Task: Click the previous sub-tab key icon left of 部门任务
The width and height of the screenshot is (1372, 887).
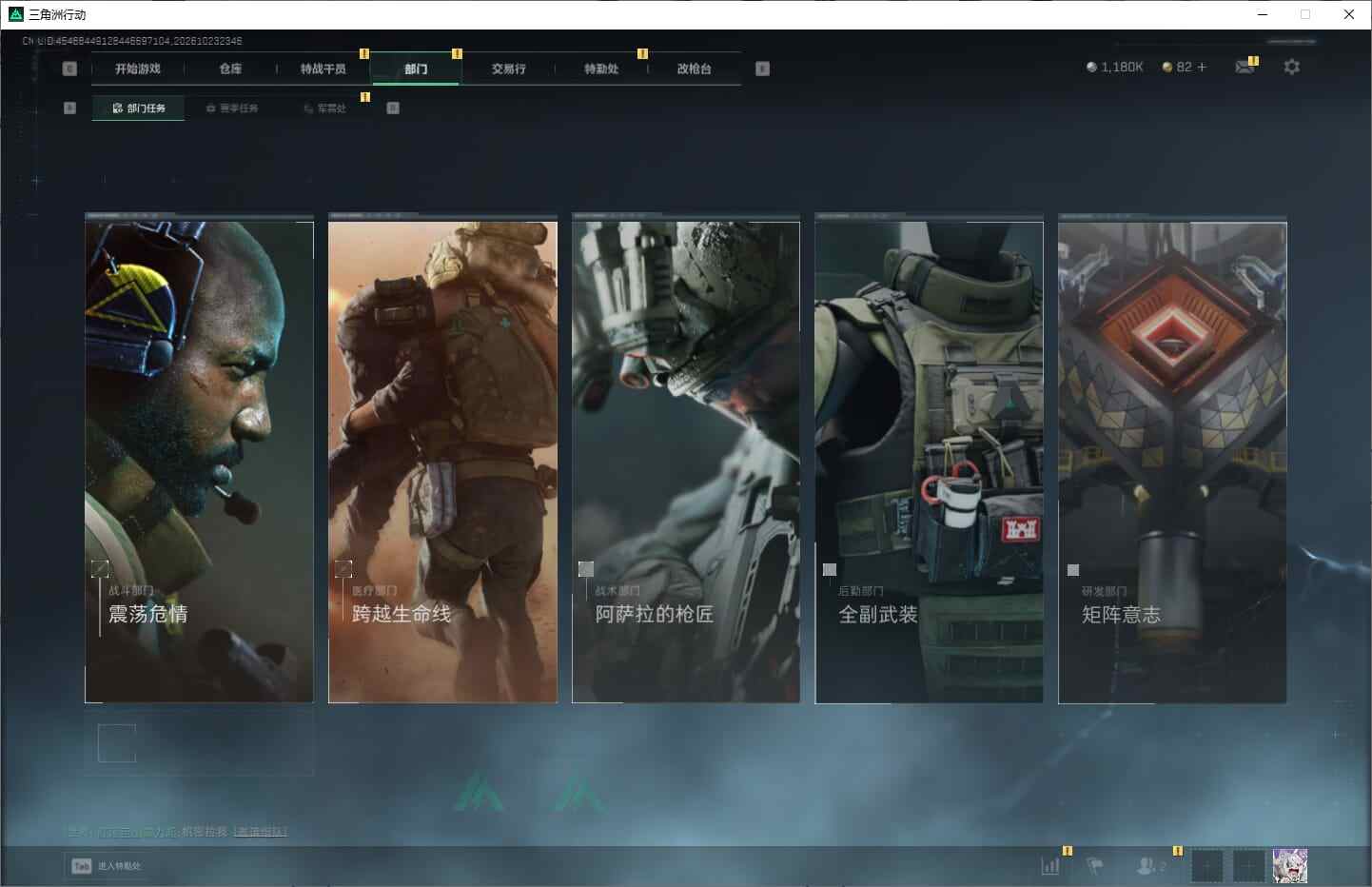Action: tap(69, 108)
